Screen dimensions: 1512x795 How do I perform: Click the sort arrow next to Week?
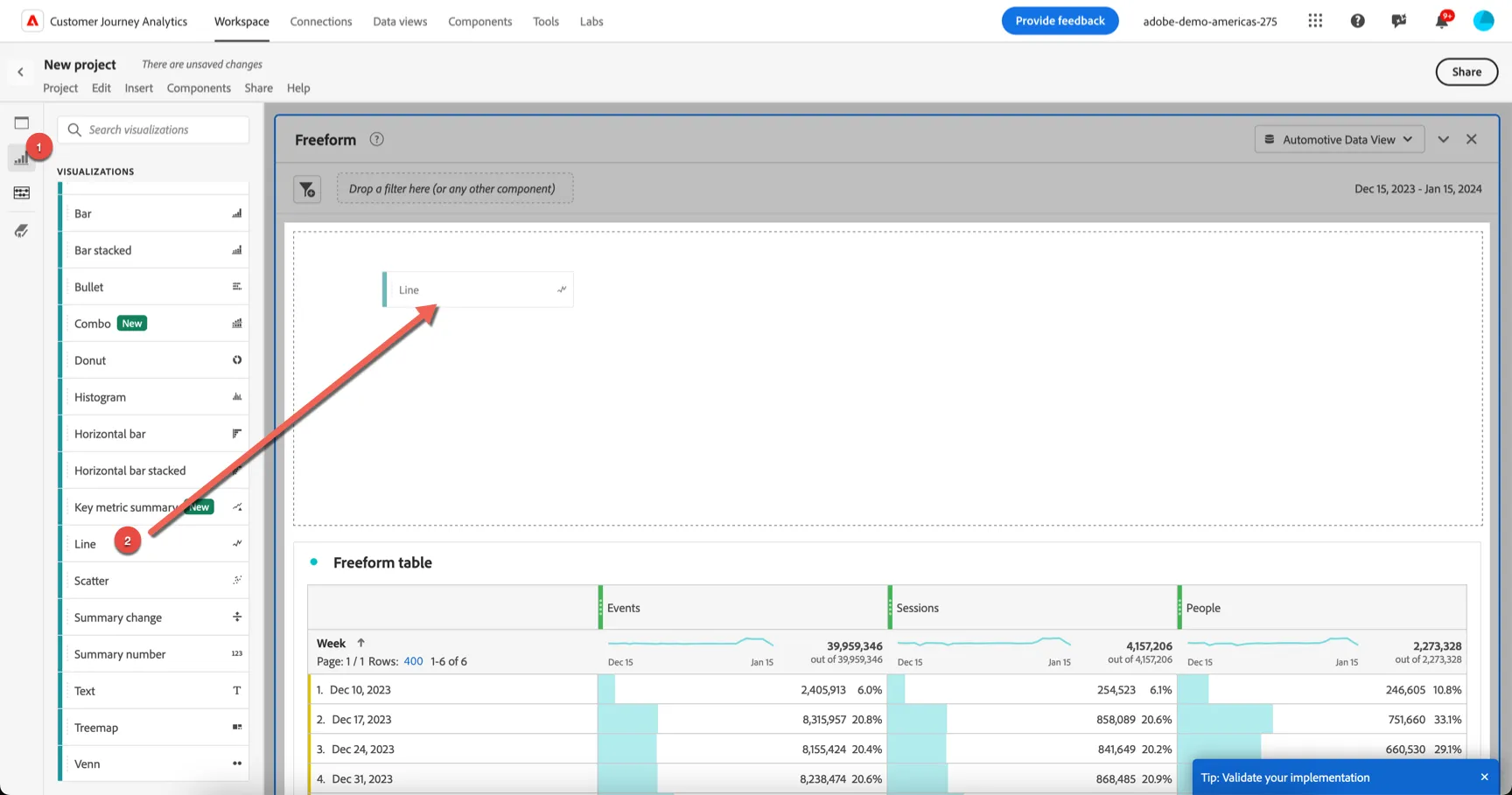click(360, 643)
